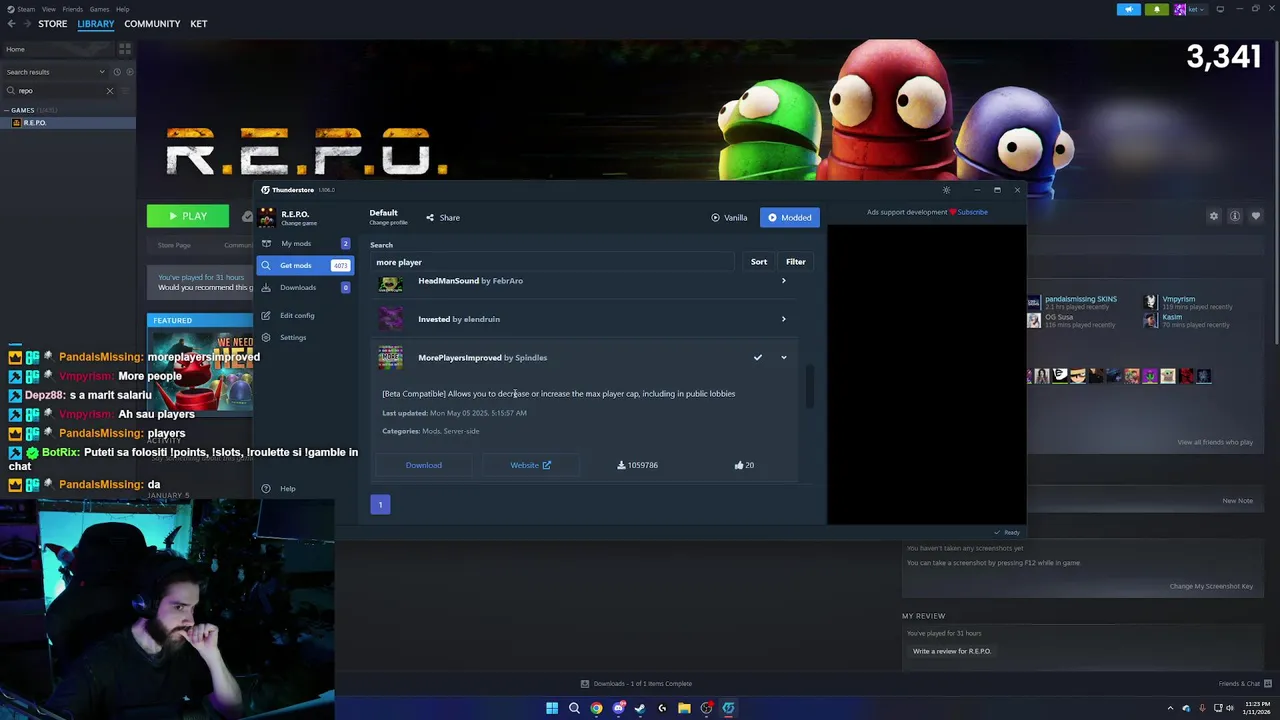Open My mods in Thunderstore sidebar
The height and width of the screenshot is (720, 1280).
tap(304, 243)
